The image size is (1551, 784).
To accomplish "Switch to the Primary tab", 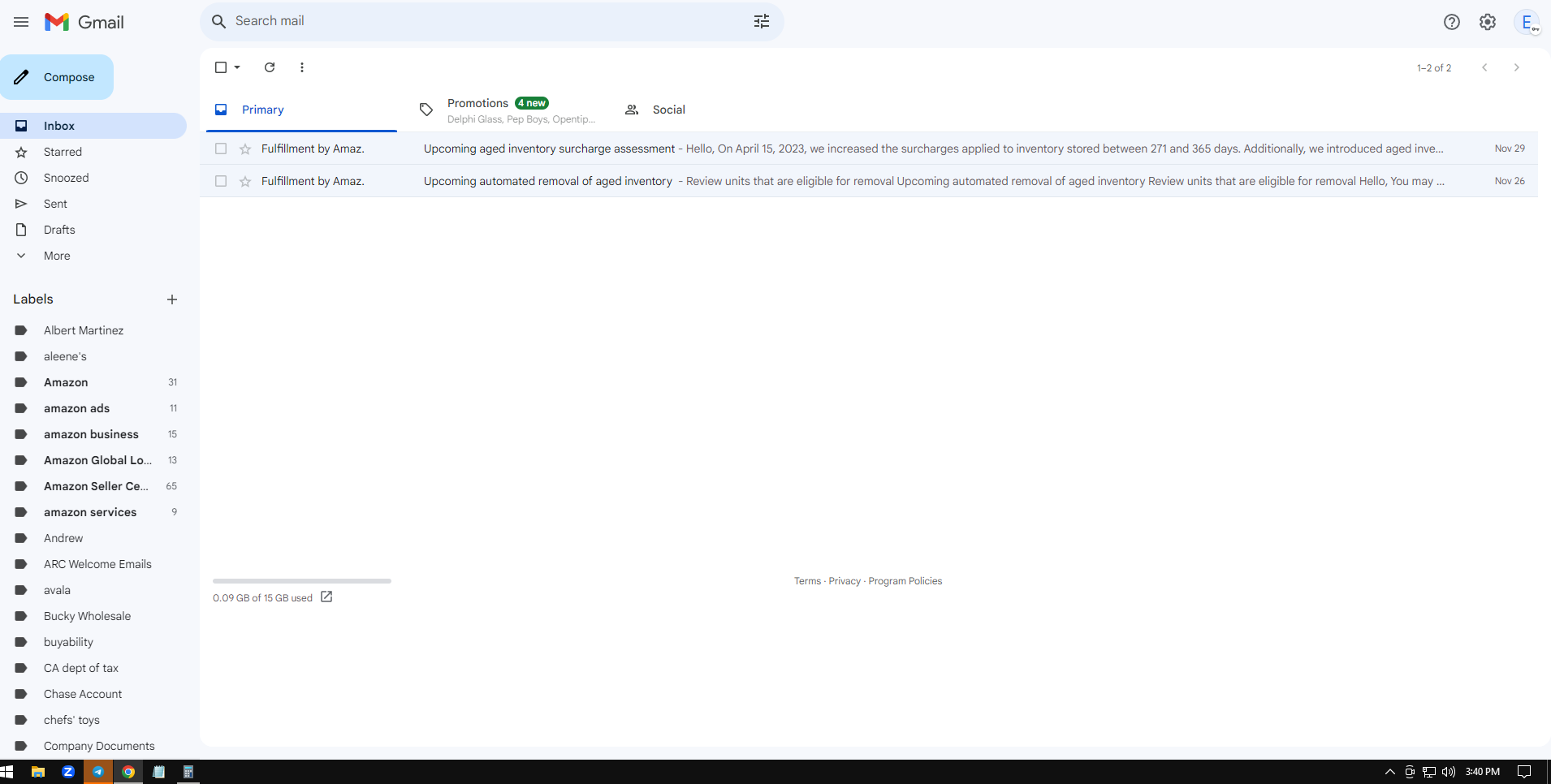I will 301,110.
